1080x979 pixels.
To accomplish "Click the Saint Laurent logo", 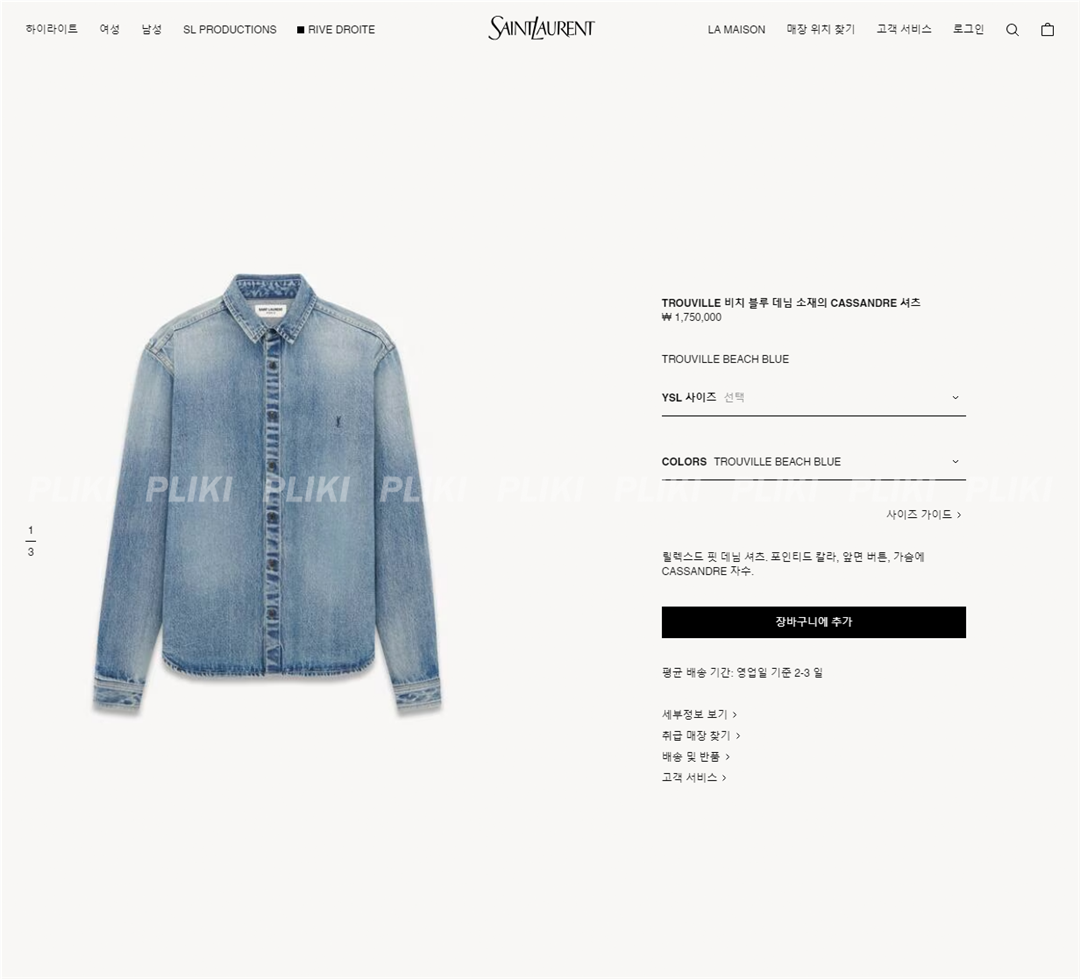I will 541,28.
